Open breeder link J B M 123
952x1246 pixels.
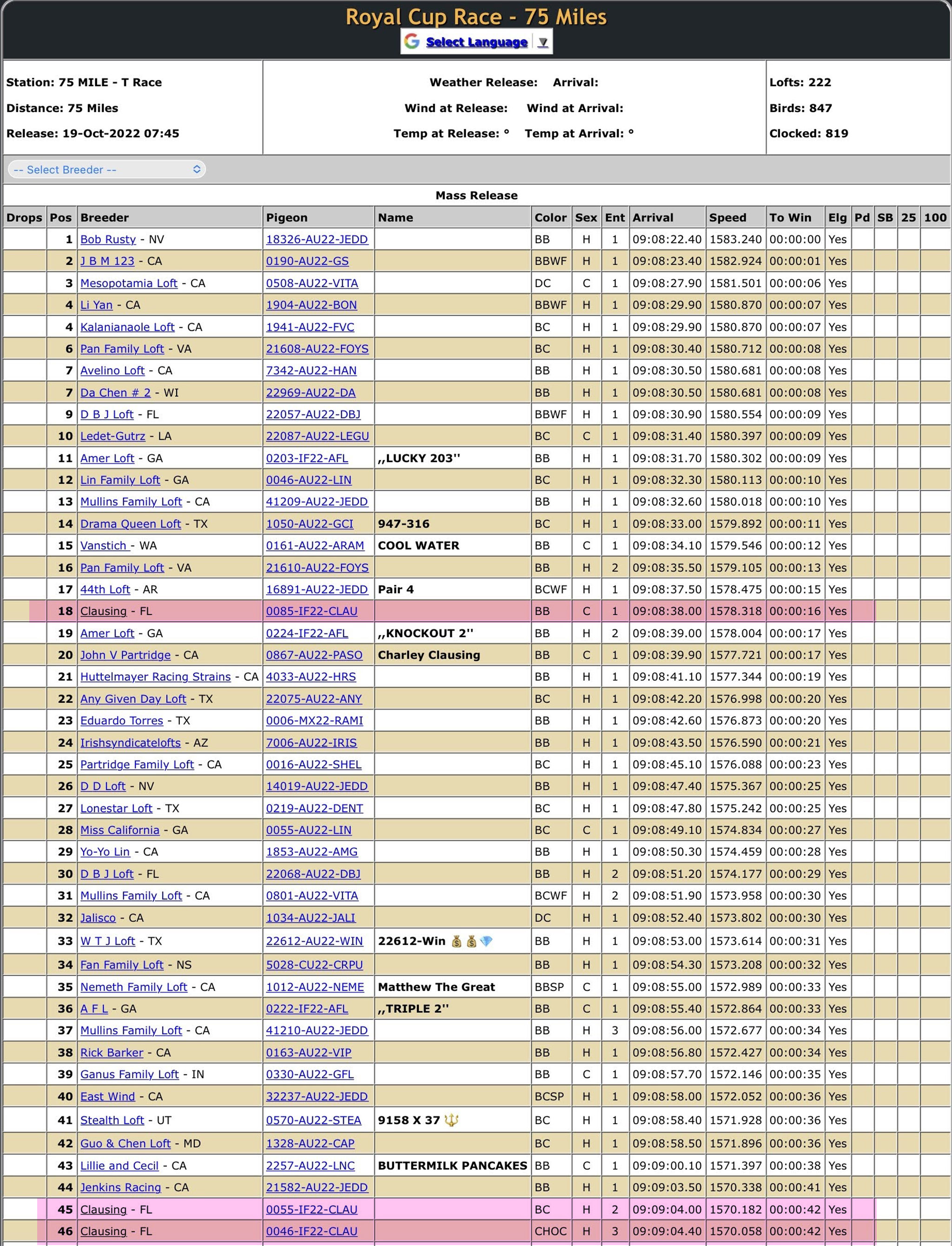[x=107, y=261]
